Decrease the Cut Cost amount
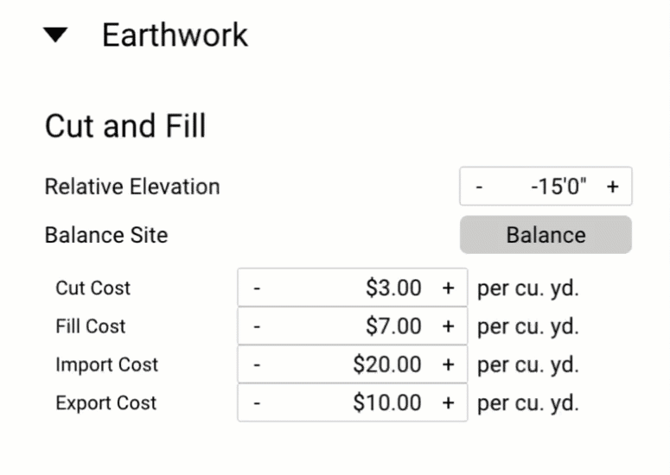 click(x=257, y=288)
